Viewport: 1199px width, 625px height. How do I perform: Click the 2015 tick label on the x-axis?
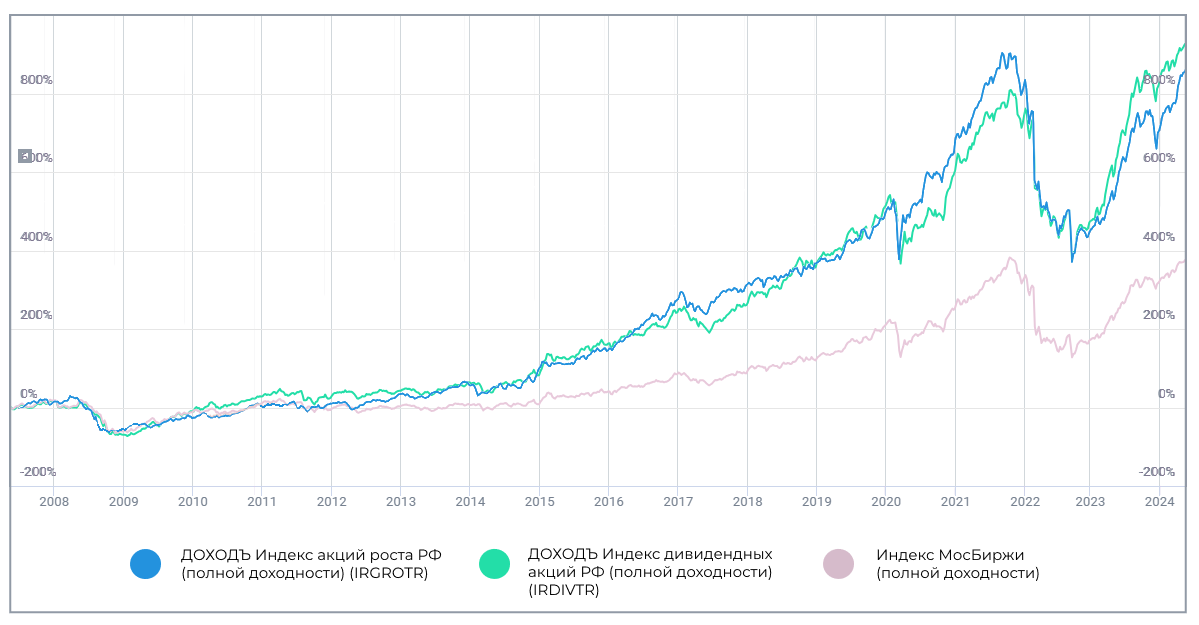click(539, 502)
